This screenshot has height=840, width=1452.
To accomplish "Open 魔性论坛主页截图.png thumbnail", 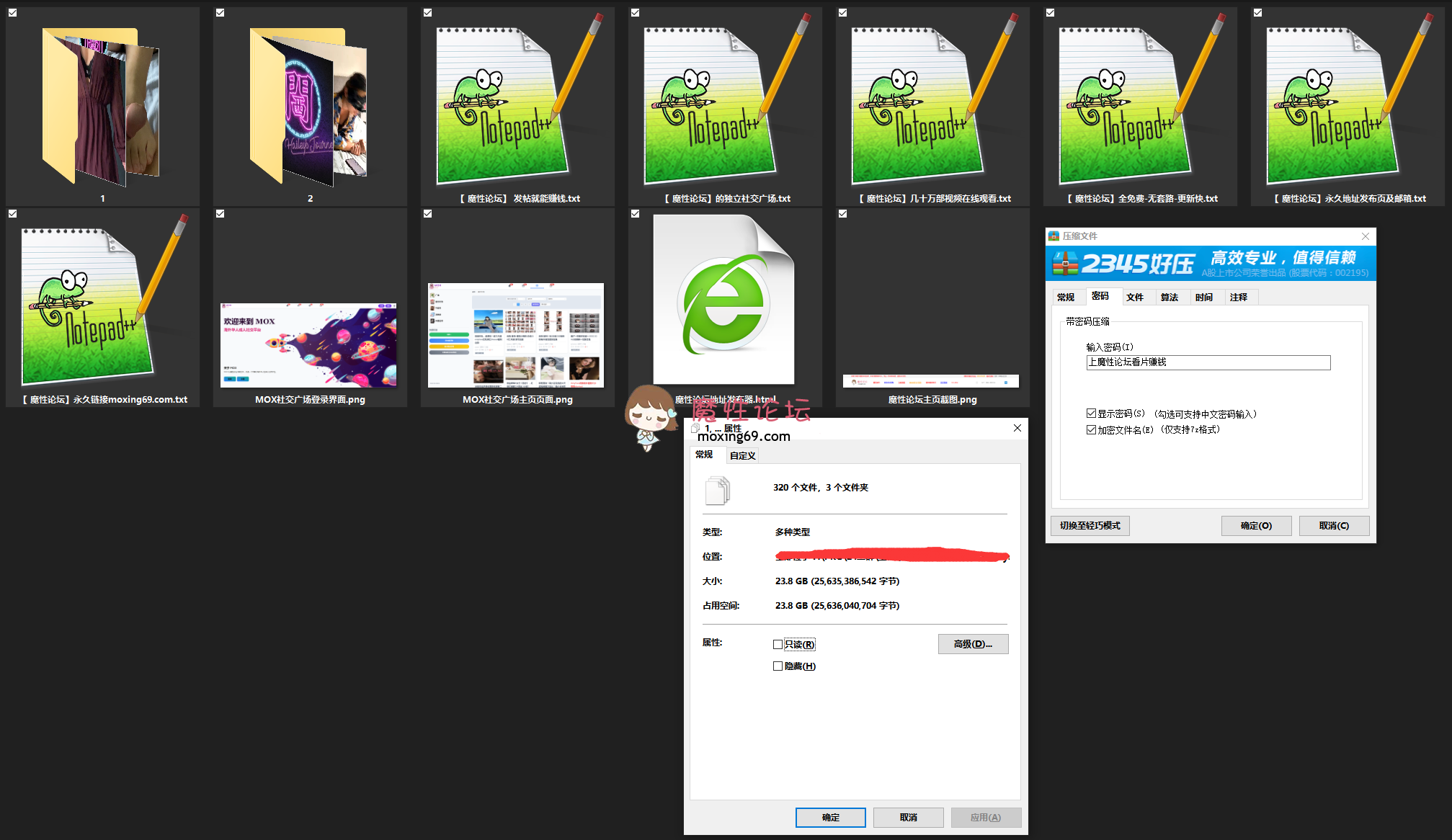I will [x=931, y=380].
